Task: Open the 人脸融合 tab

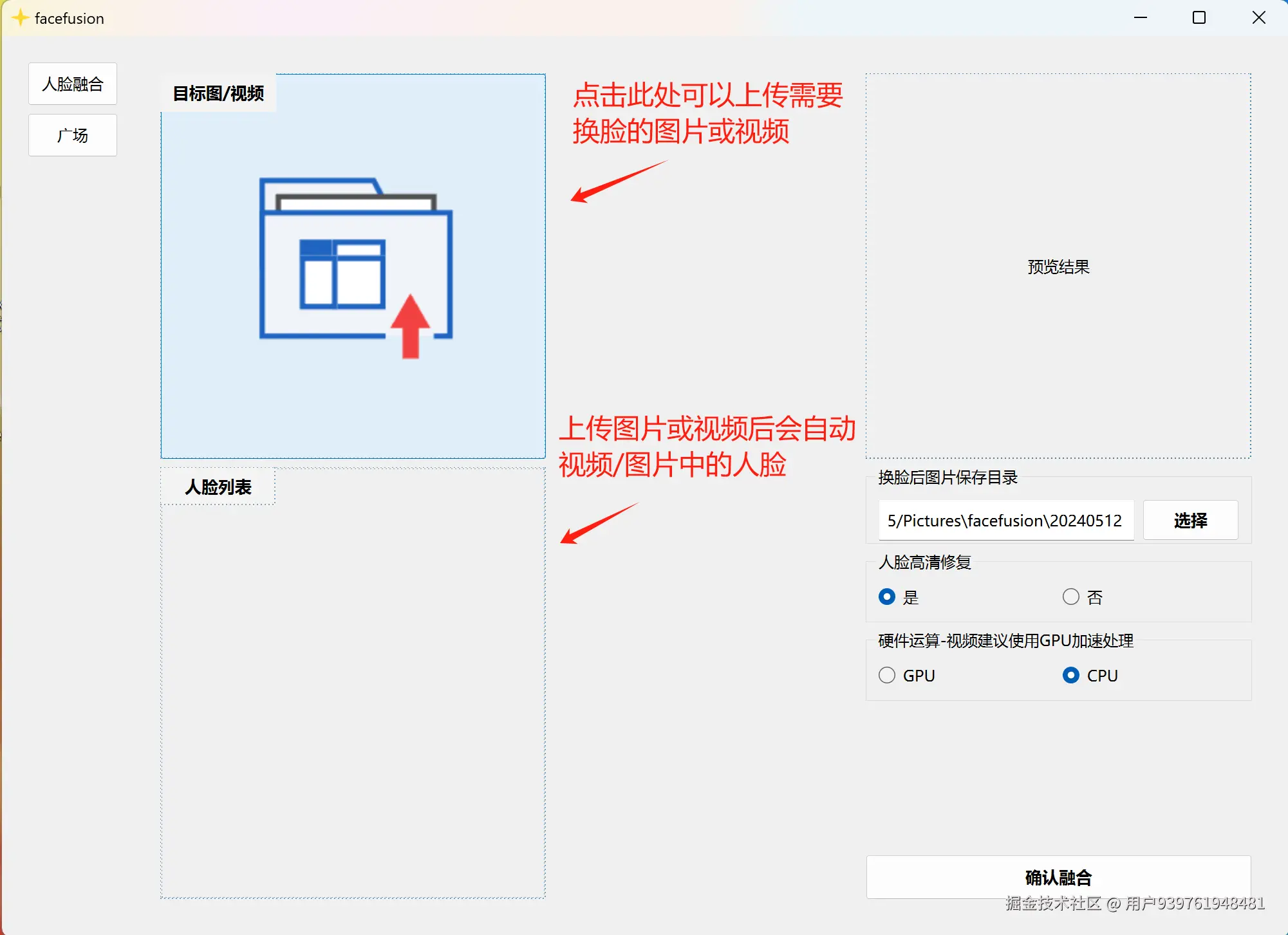Action: click(73, 84)
